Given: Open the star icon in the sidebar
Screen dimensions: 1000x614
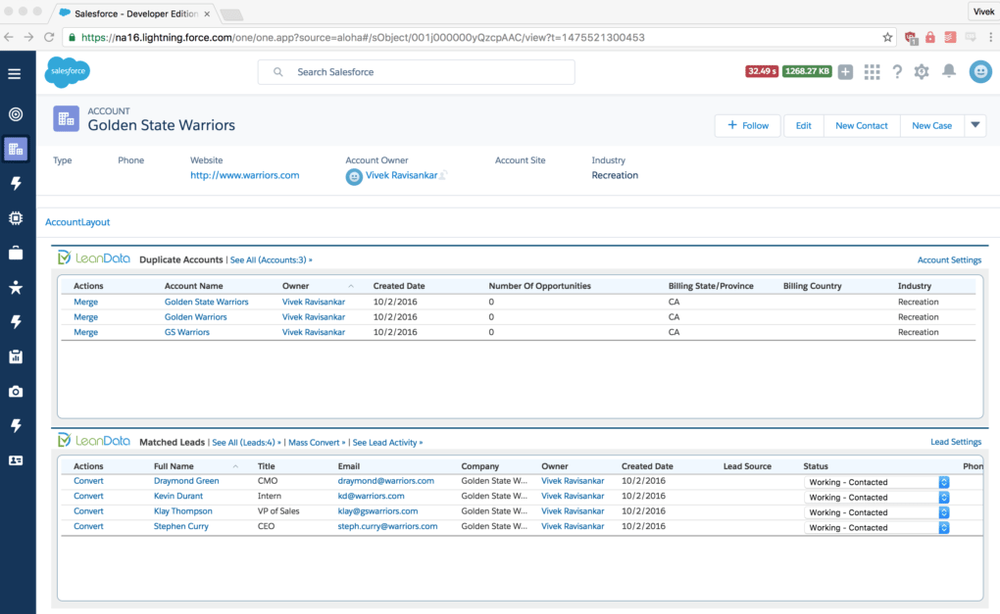Looking at the screenshot, I should click(15, 288).
